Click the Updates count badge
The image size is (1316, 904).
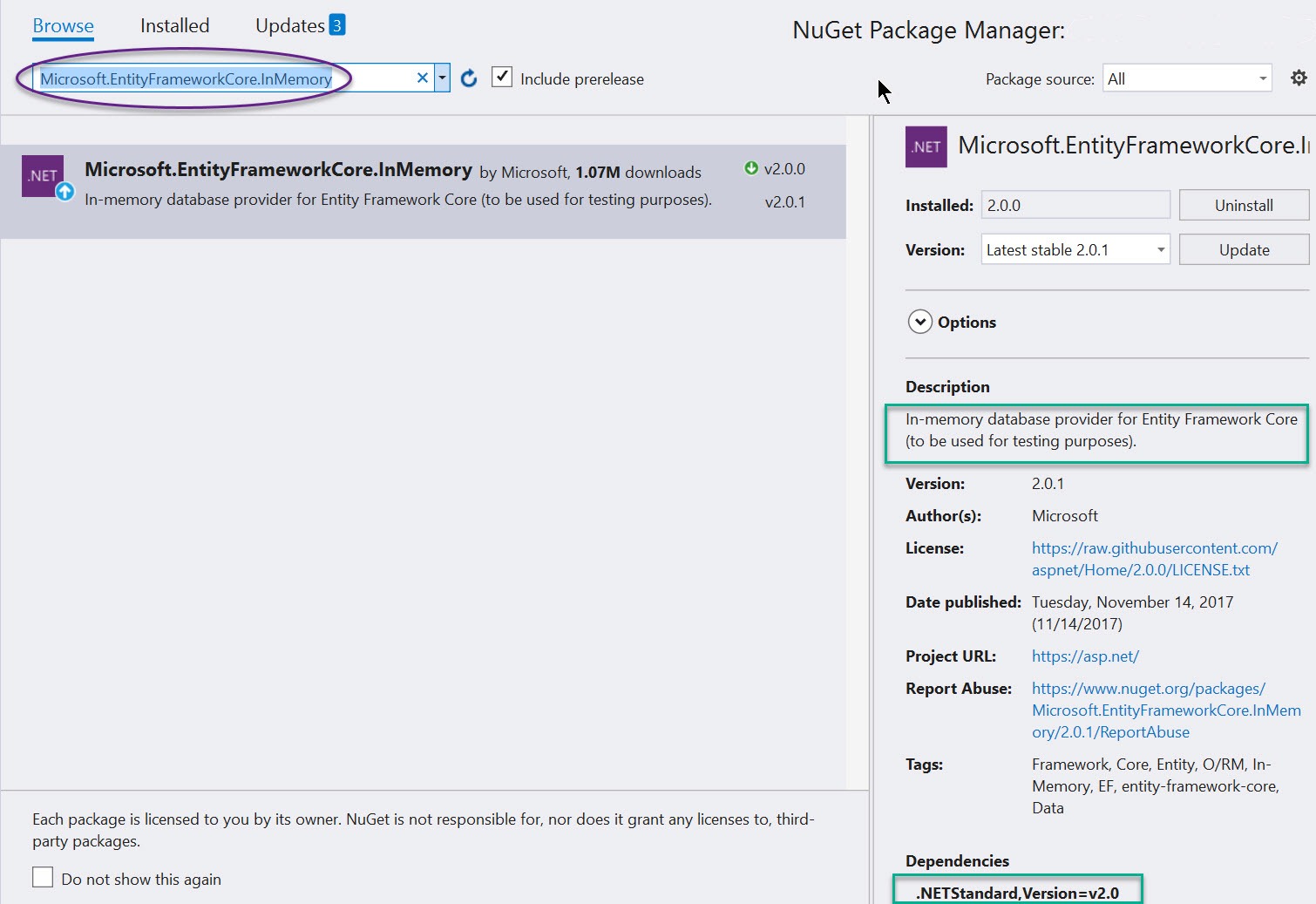tap(338, 24)
